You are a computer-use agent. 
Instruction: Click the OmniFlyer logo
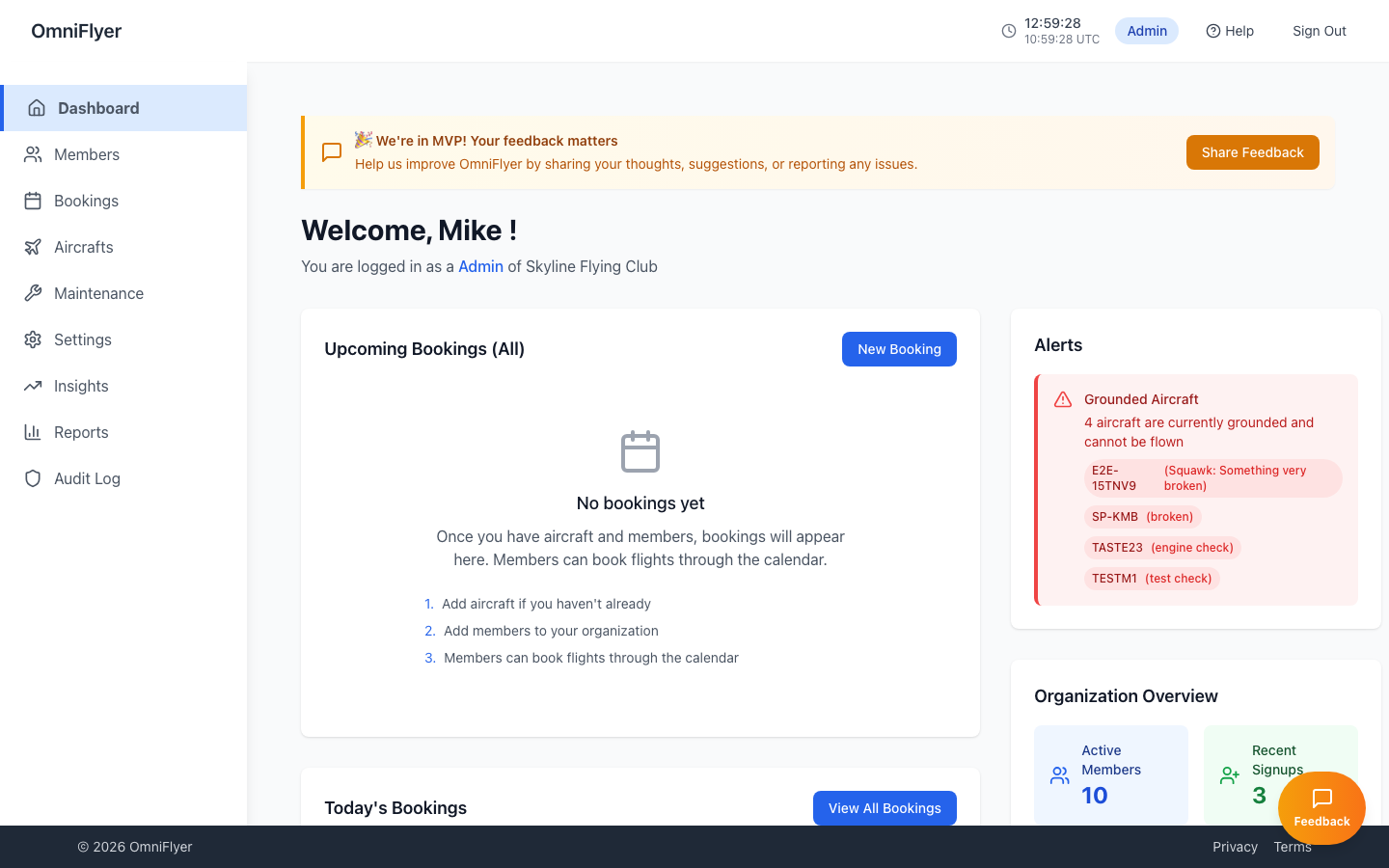coord(76,31)
